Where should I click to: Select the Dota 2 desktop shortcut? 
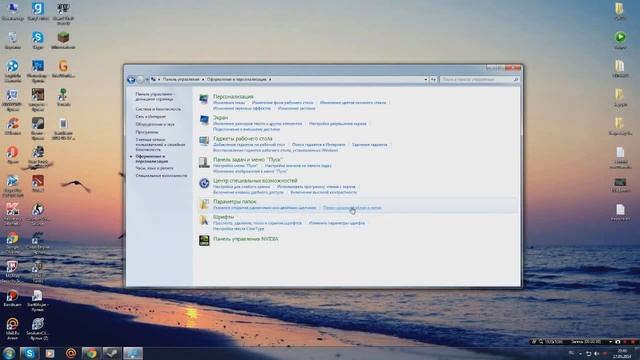click(x=38, y=184)
